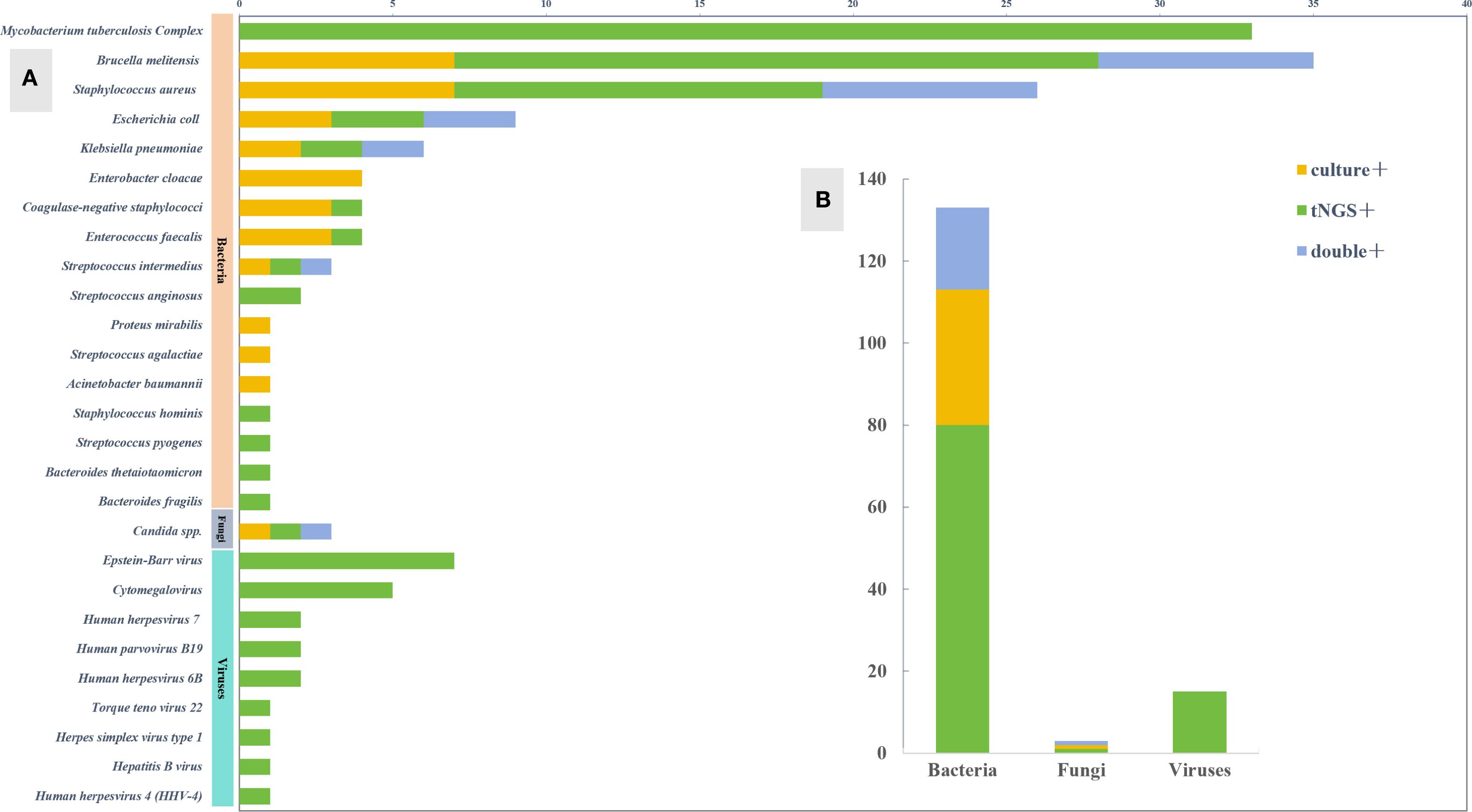Click the 'Streptococcus pyogenes' label

[139, 443]
